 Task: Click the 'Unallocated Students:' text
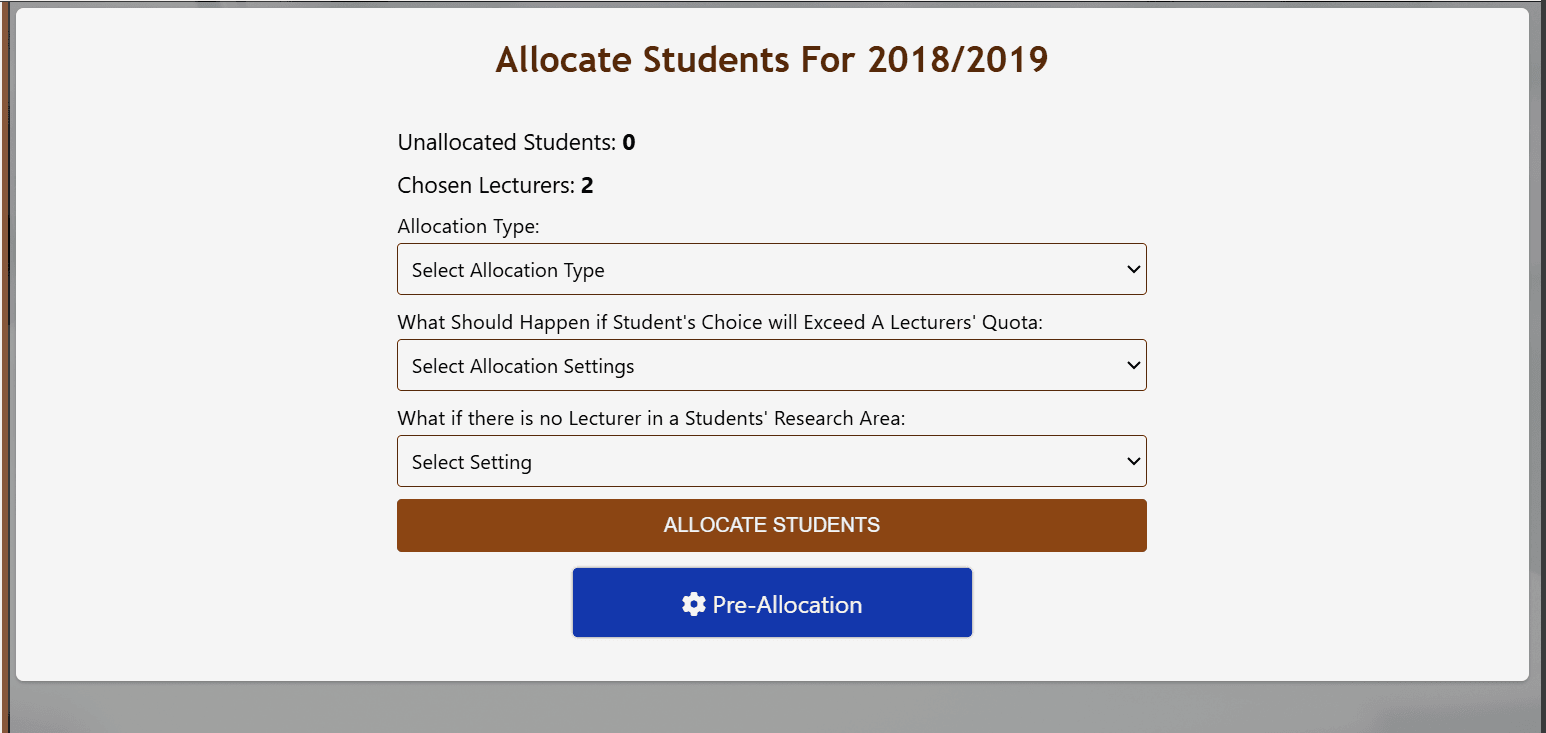(x=506, y=143)
